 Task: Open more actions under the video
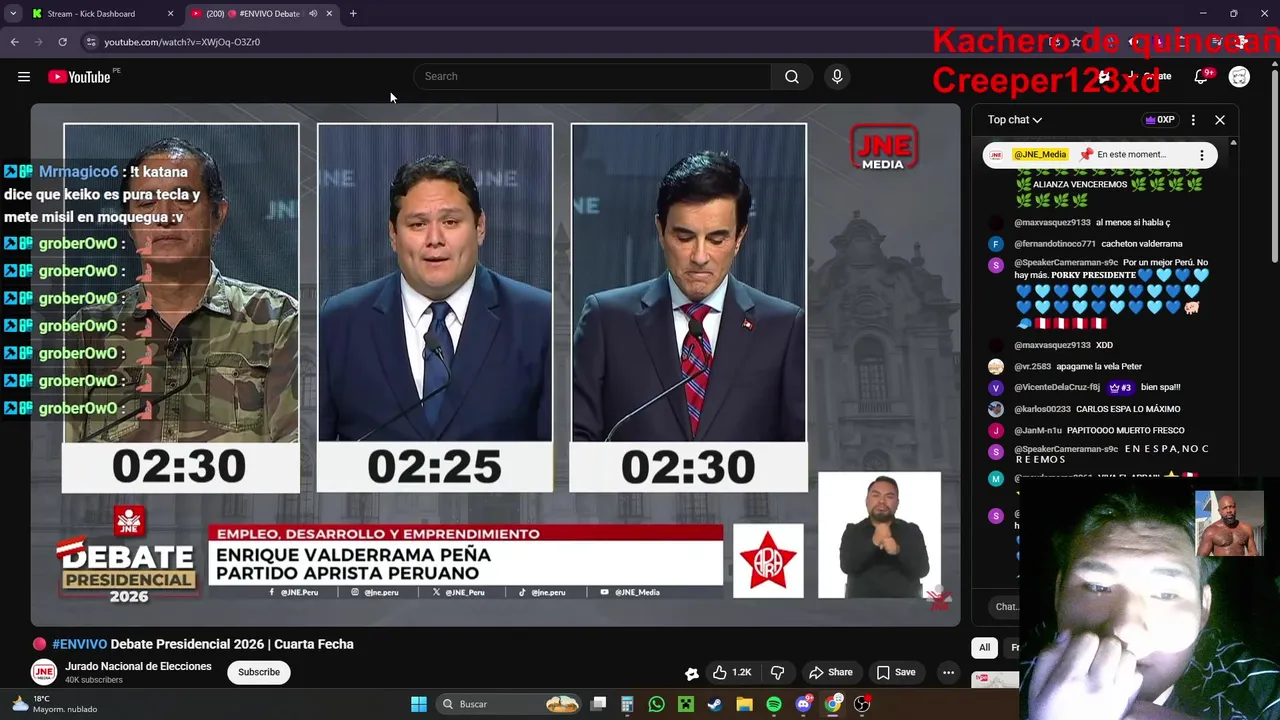tap(948, 672)
